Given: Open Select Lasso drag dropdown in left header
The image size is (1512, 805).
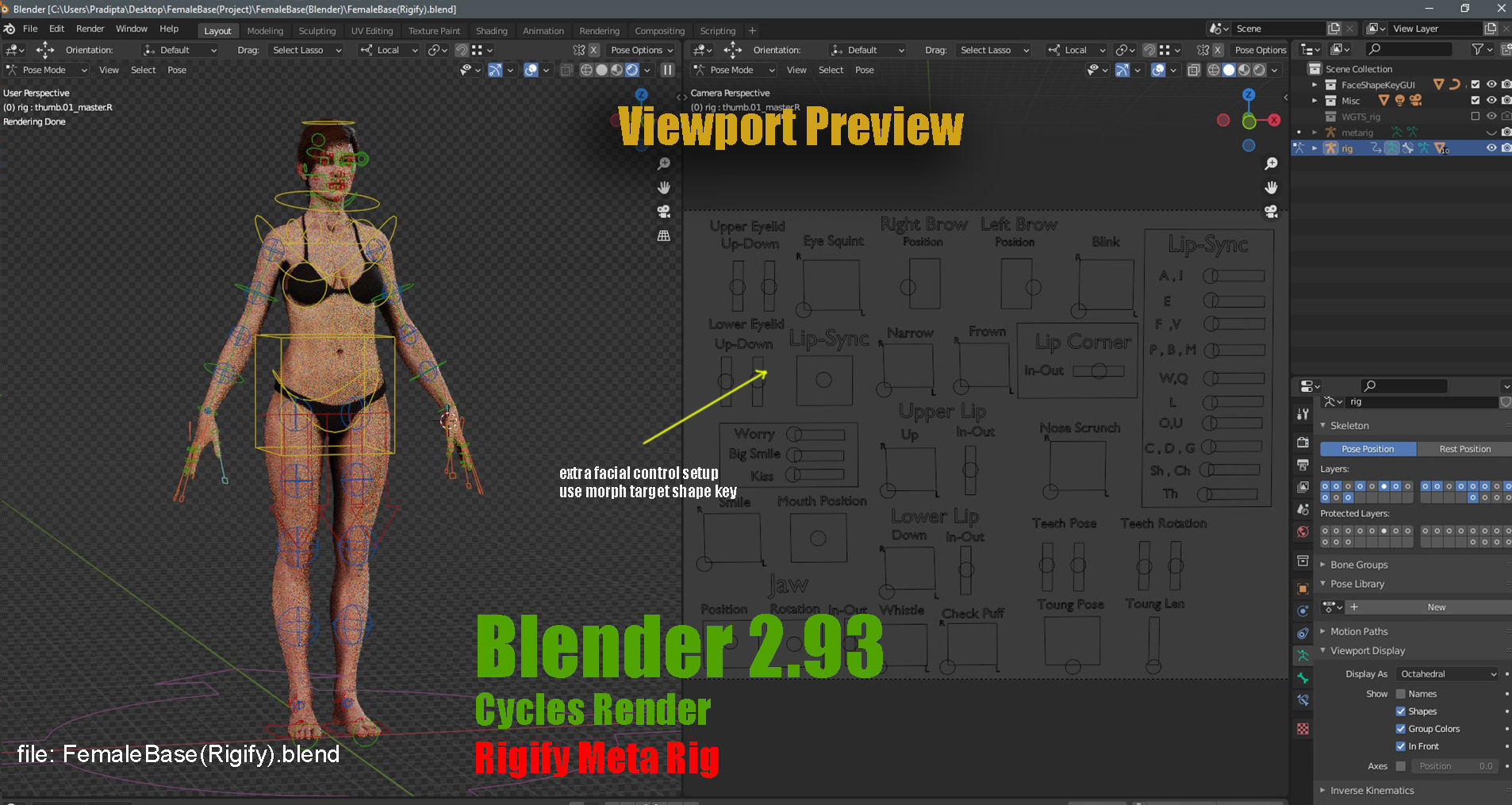Looking at the screenshot, I should click(x=305, y=50).
